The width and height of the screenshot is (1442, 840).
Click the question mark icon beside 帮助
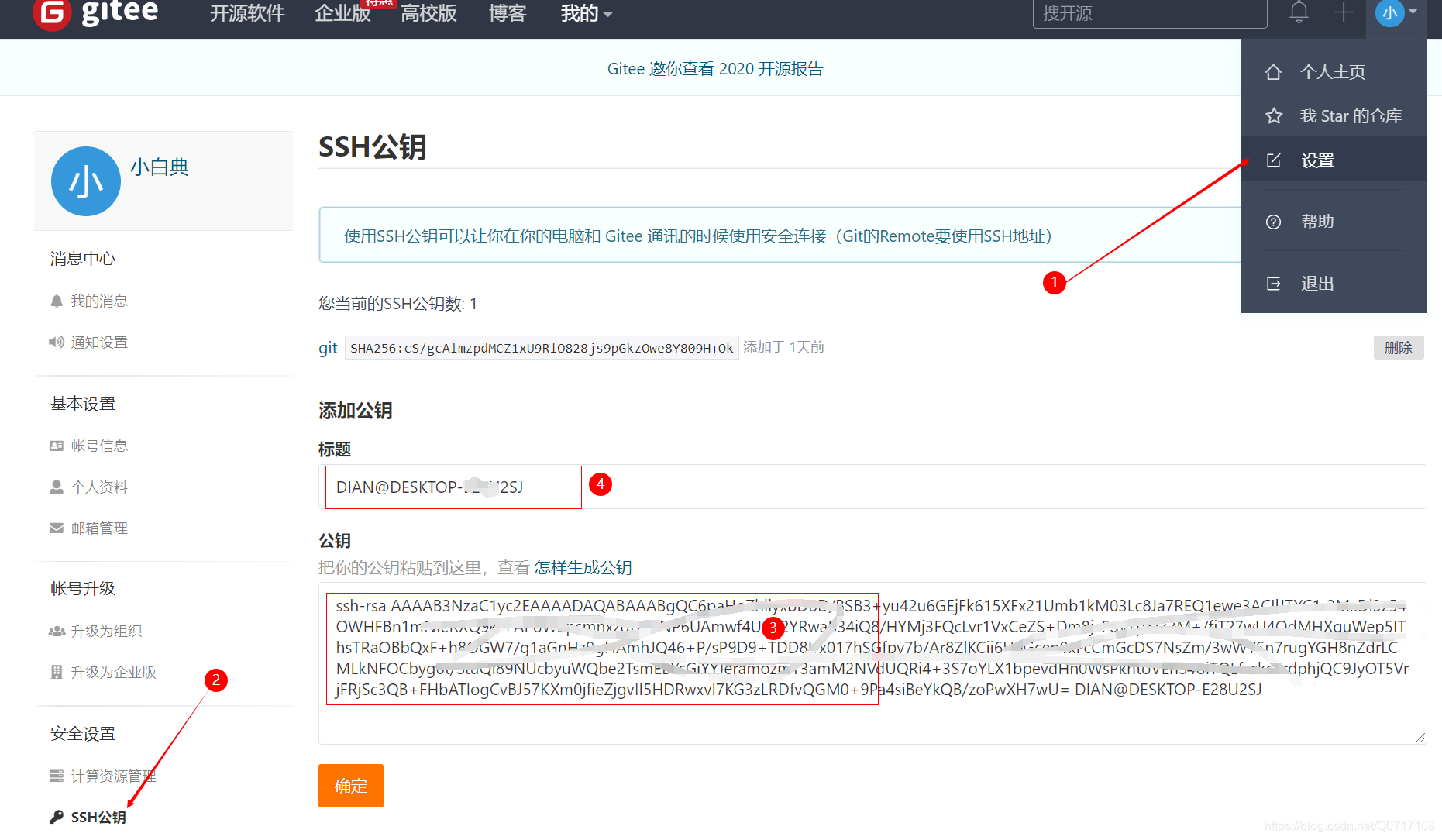pyautogui.click(x=1273, y=222)
